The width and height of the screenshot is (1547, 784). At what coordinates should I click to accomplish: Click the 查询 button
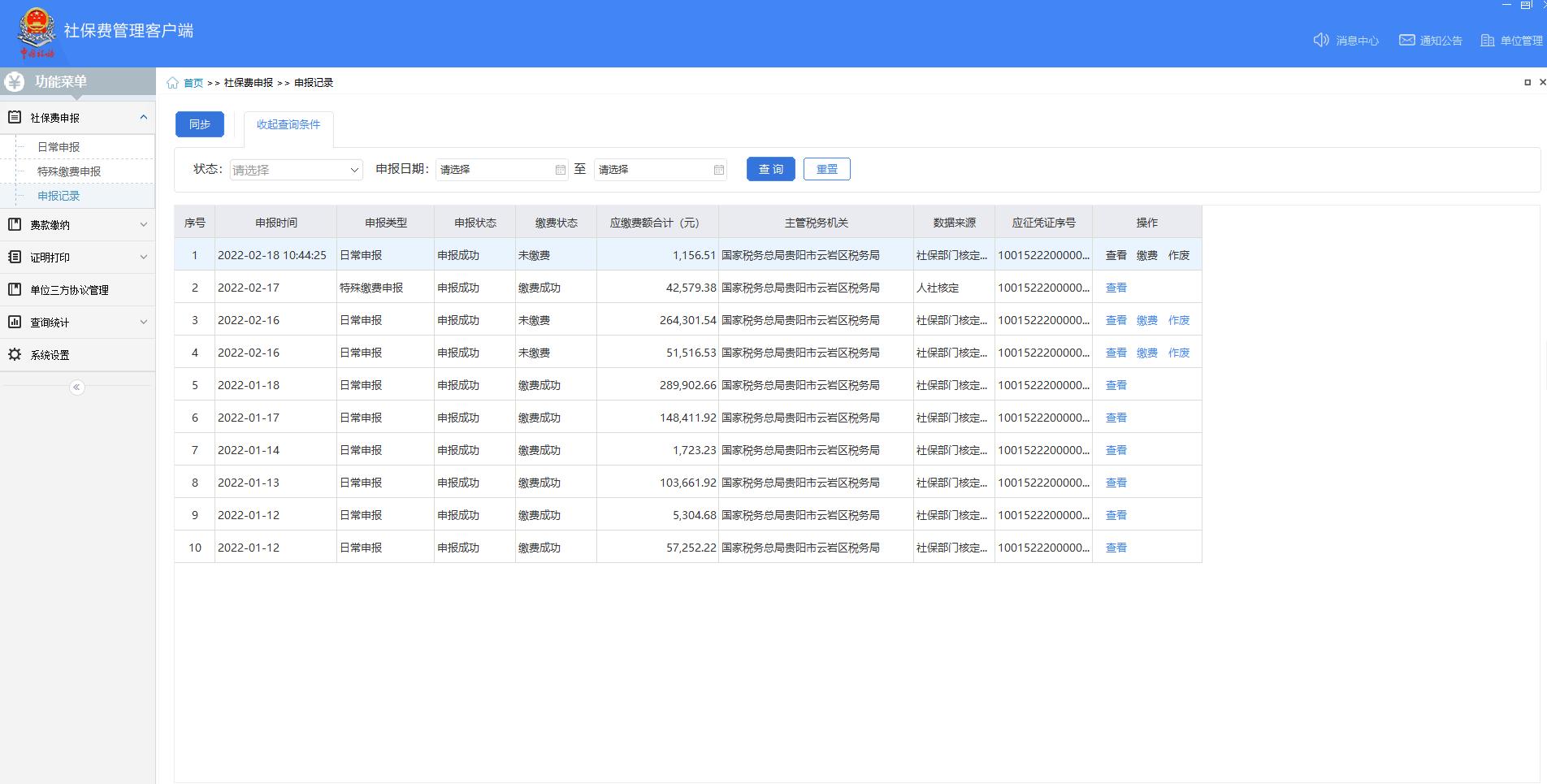(771, 169)
